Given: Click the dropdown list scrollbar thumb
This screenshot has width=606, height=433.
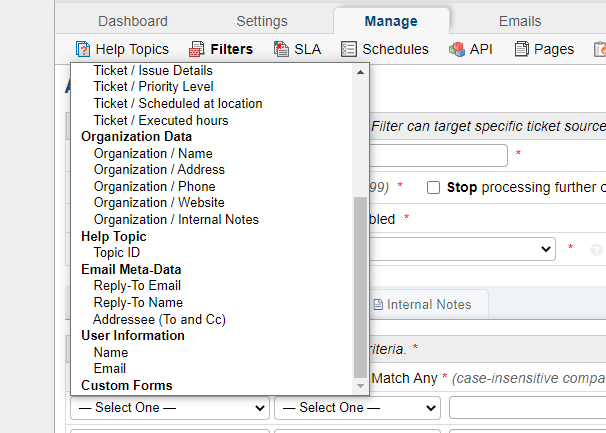Looking at the screenshot, I should click(361, 285).
